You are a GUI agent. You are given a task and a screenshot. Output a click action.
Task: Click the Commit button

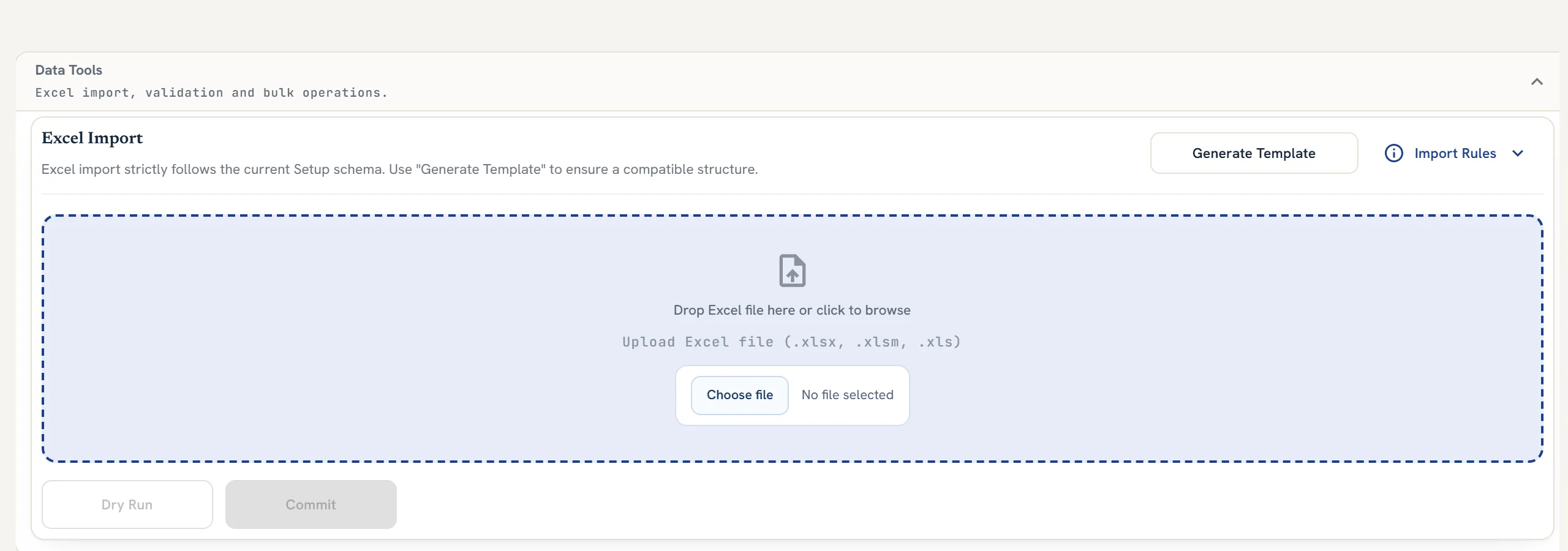pos(311,504)
